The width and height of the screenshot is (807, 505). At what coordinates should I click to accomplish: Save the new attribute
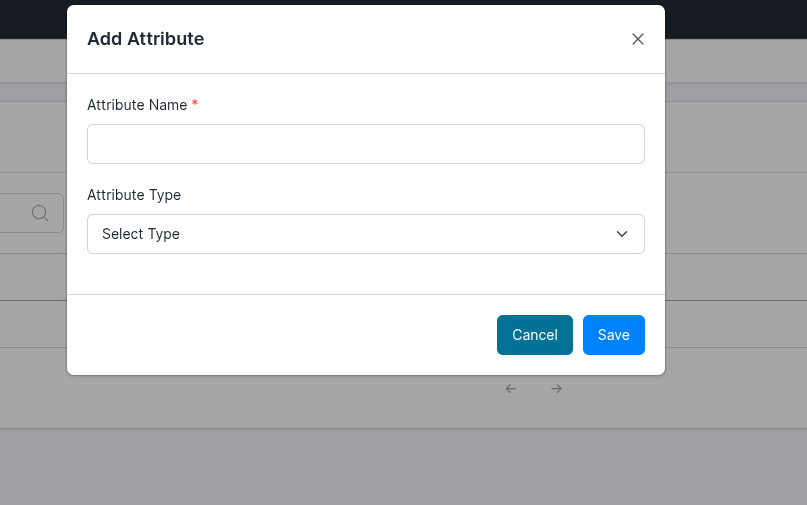point(613,335)
